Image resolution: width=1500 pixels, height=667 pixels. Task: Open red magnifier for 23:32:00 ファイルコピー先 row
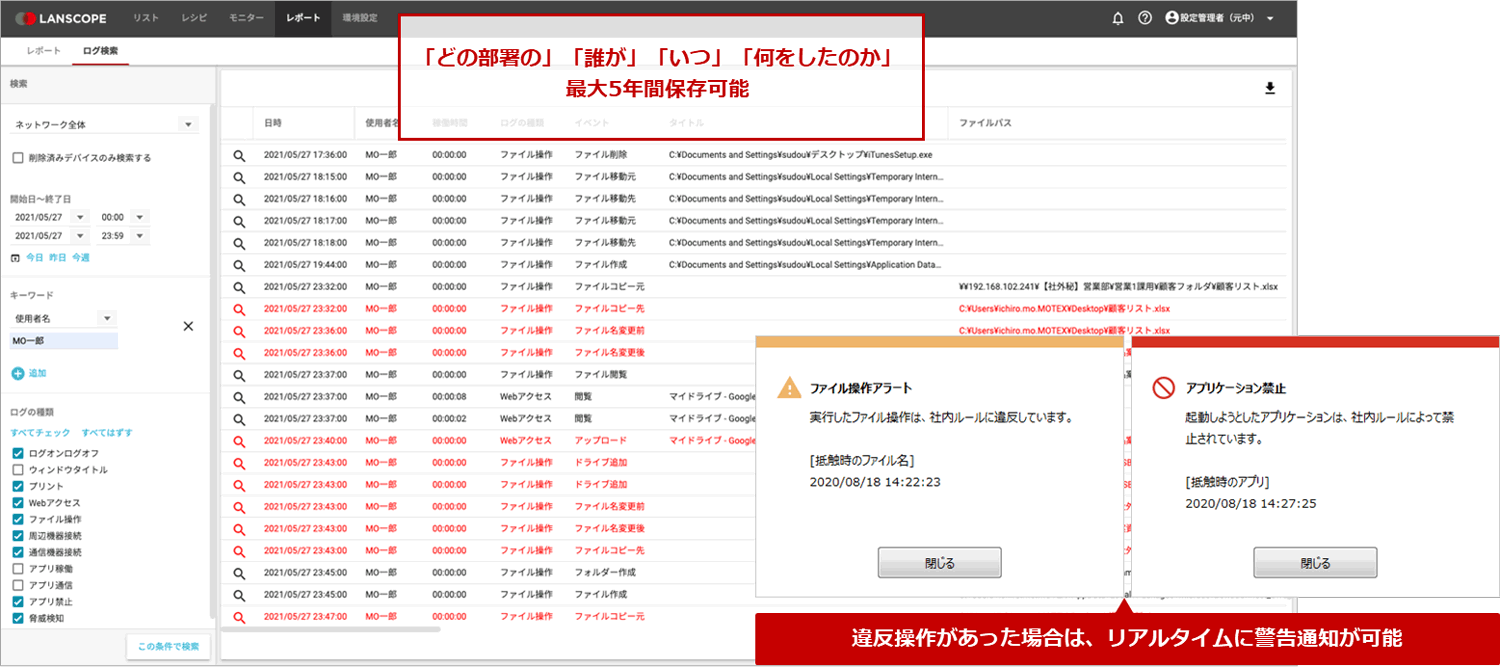click(239, 309)
